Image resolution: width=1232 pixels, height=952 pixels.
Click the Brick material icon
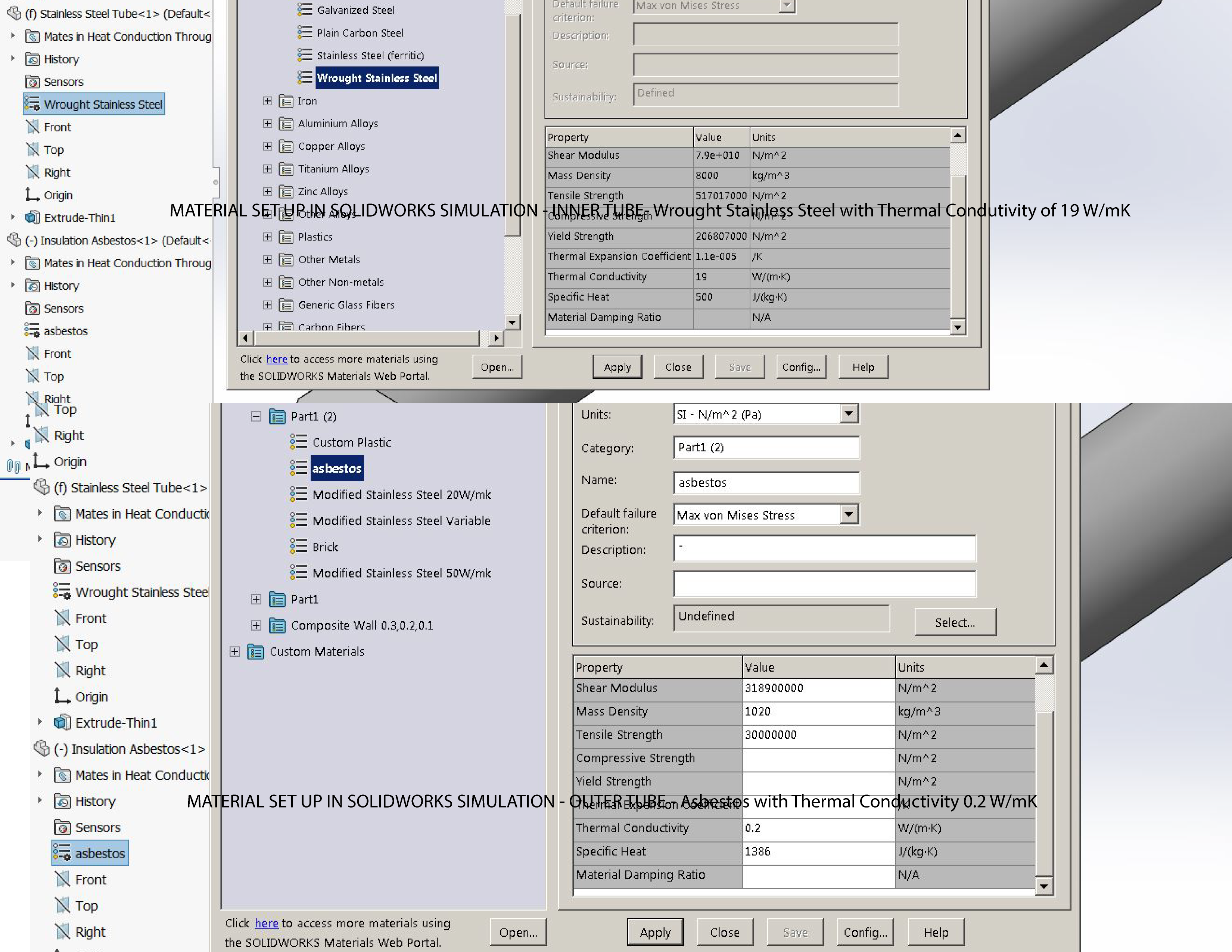point(298,546)
